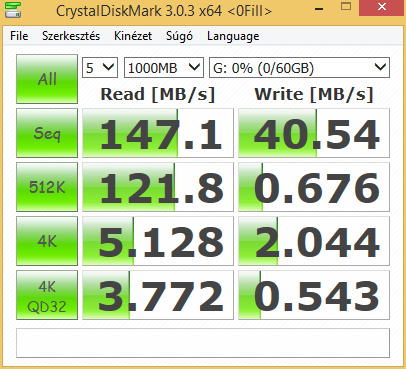
Task: Select the Seq write result 40.54
Action: click(314, 133)
